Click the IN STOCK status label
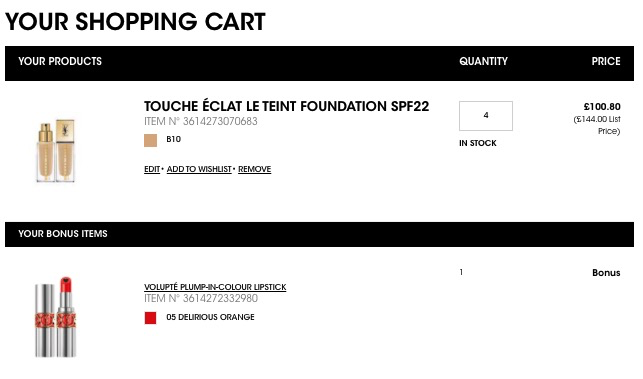 click(478, 143)
